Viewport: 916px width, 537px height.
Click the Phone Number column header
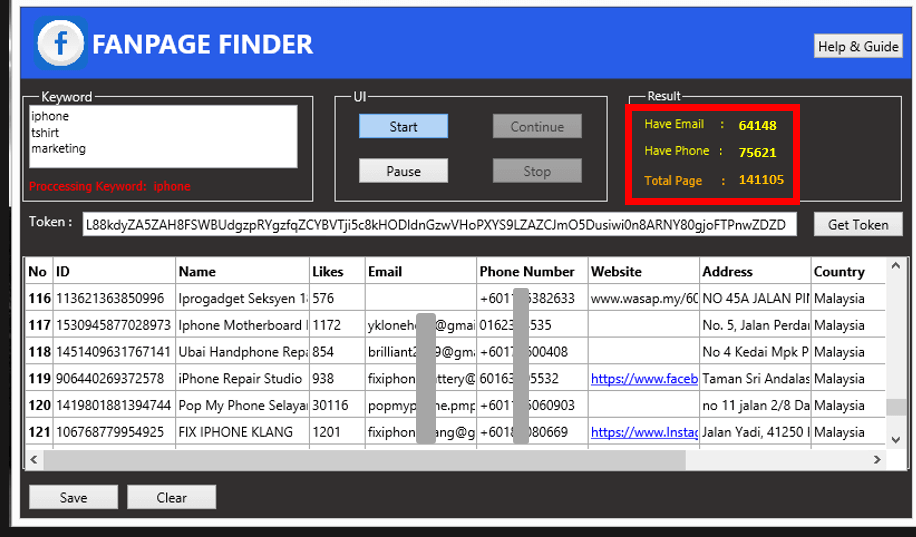pyautogui.click(x=532, y=272)
